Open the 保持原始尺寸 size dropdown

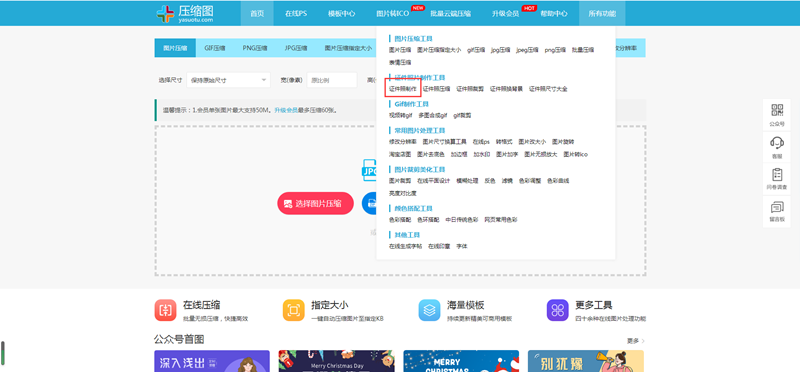(x=228, y=80)
